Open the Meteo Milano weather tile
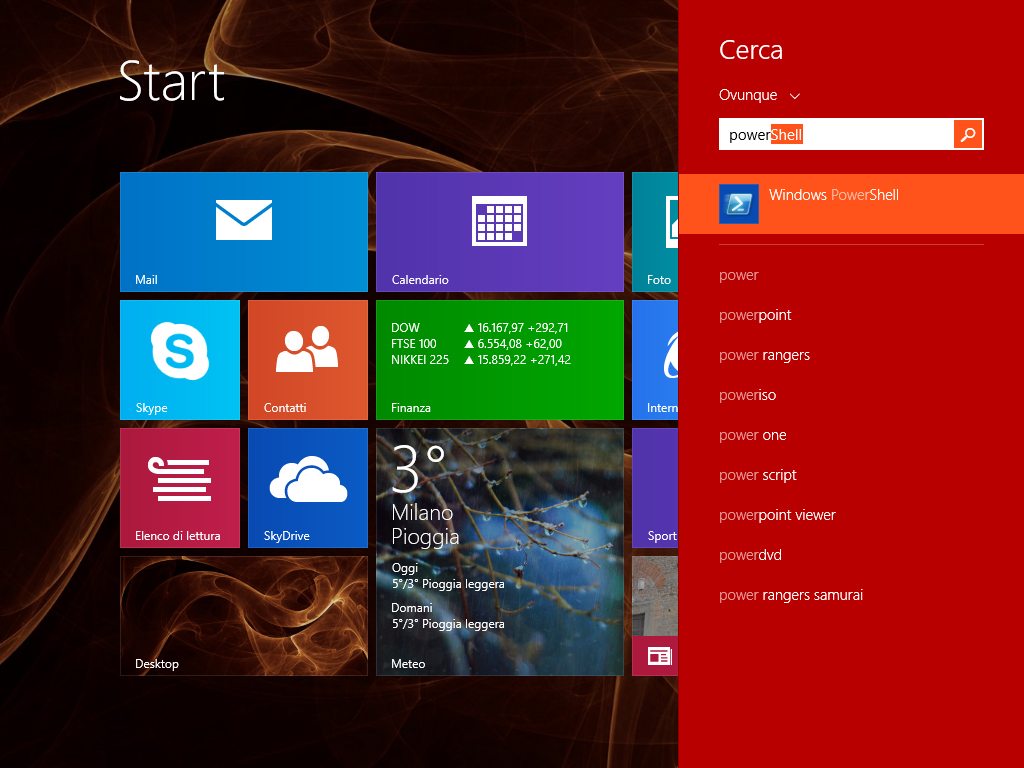 (499, 551)
